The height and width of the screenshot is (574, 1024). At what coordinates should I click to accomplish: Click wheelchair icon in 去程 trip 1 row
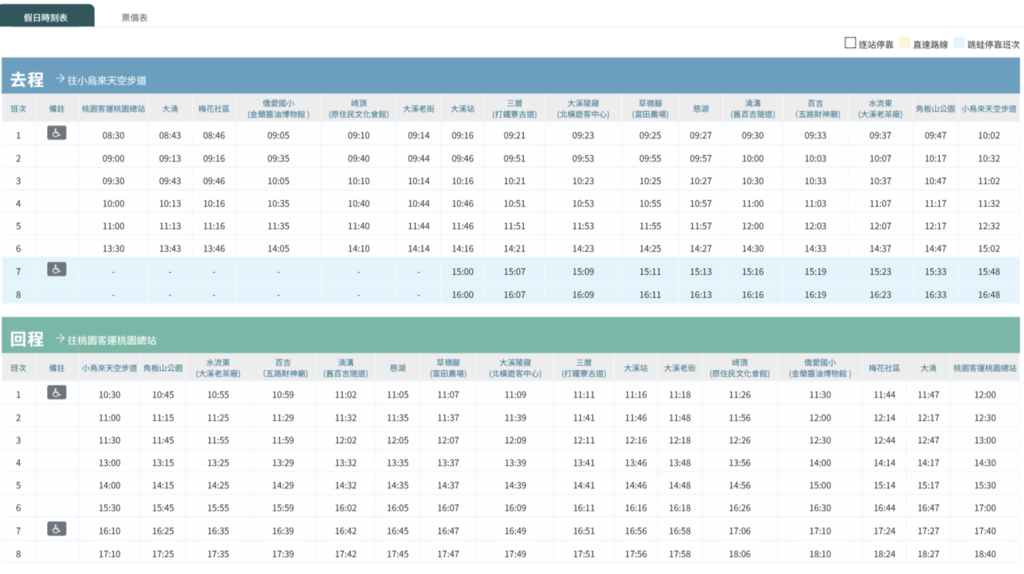pos(57,133)
